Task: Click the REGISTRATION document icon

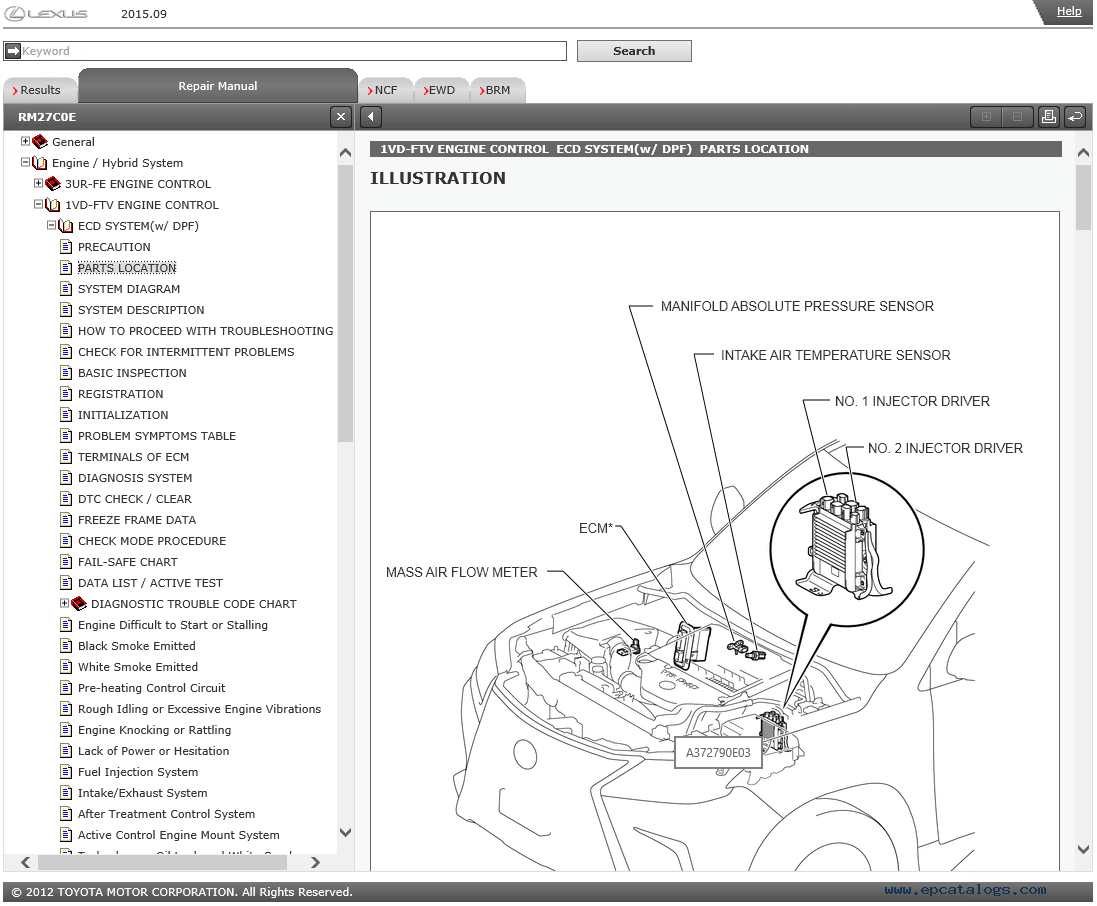Action: 66,394
